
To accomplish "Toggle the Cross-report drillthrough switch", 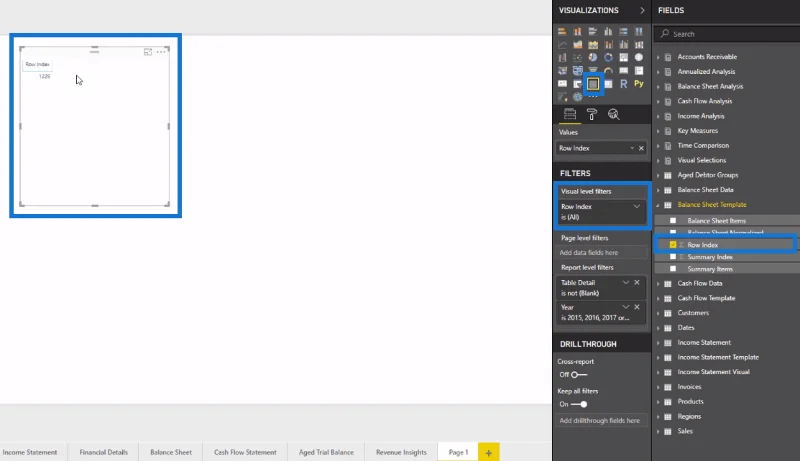I will (578, 374).
